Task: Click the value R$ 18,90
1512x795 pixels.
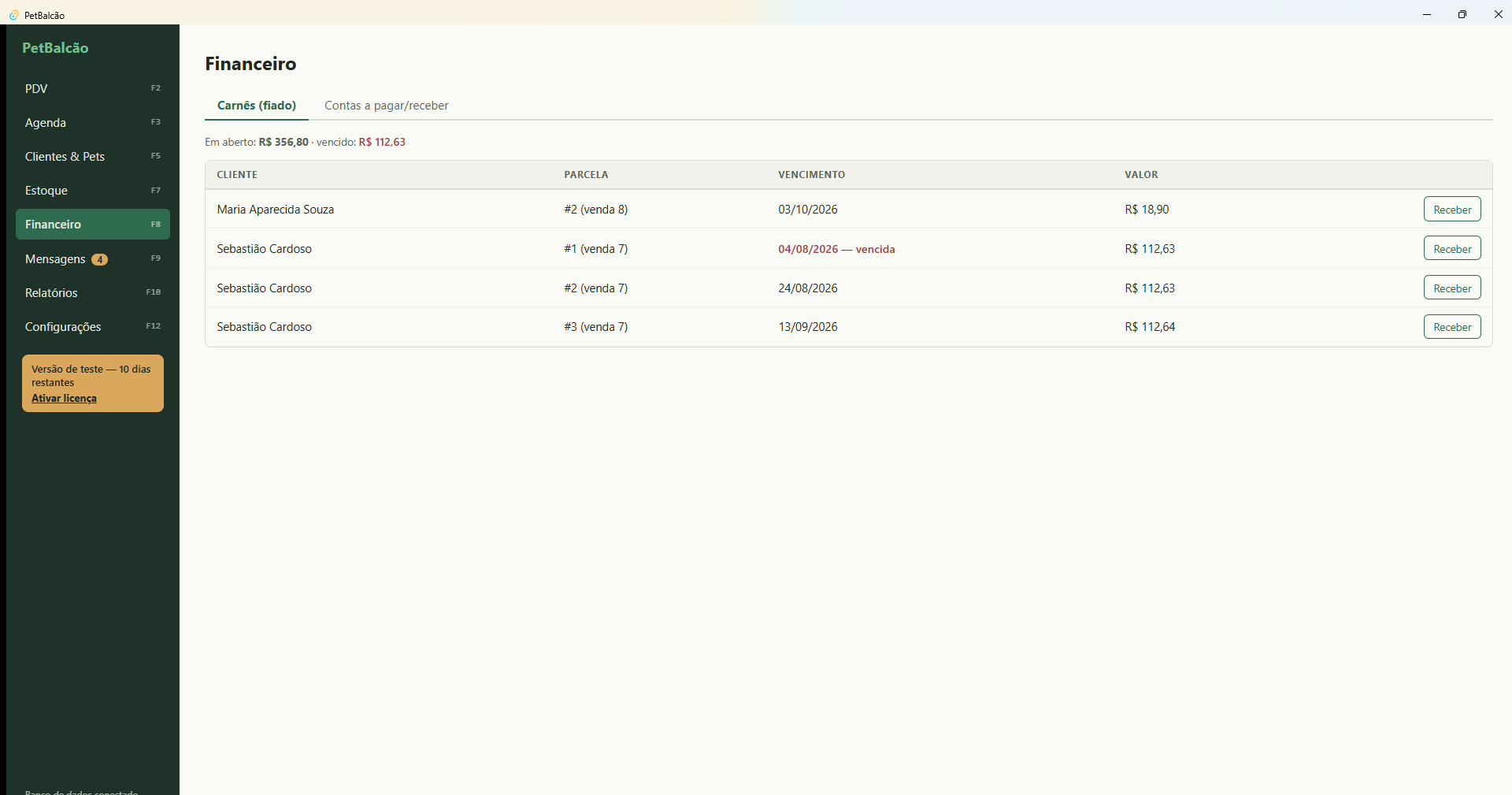Action: (1147, 210)
